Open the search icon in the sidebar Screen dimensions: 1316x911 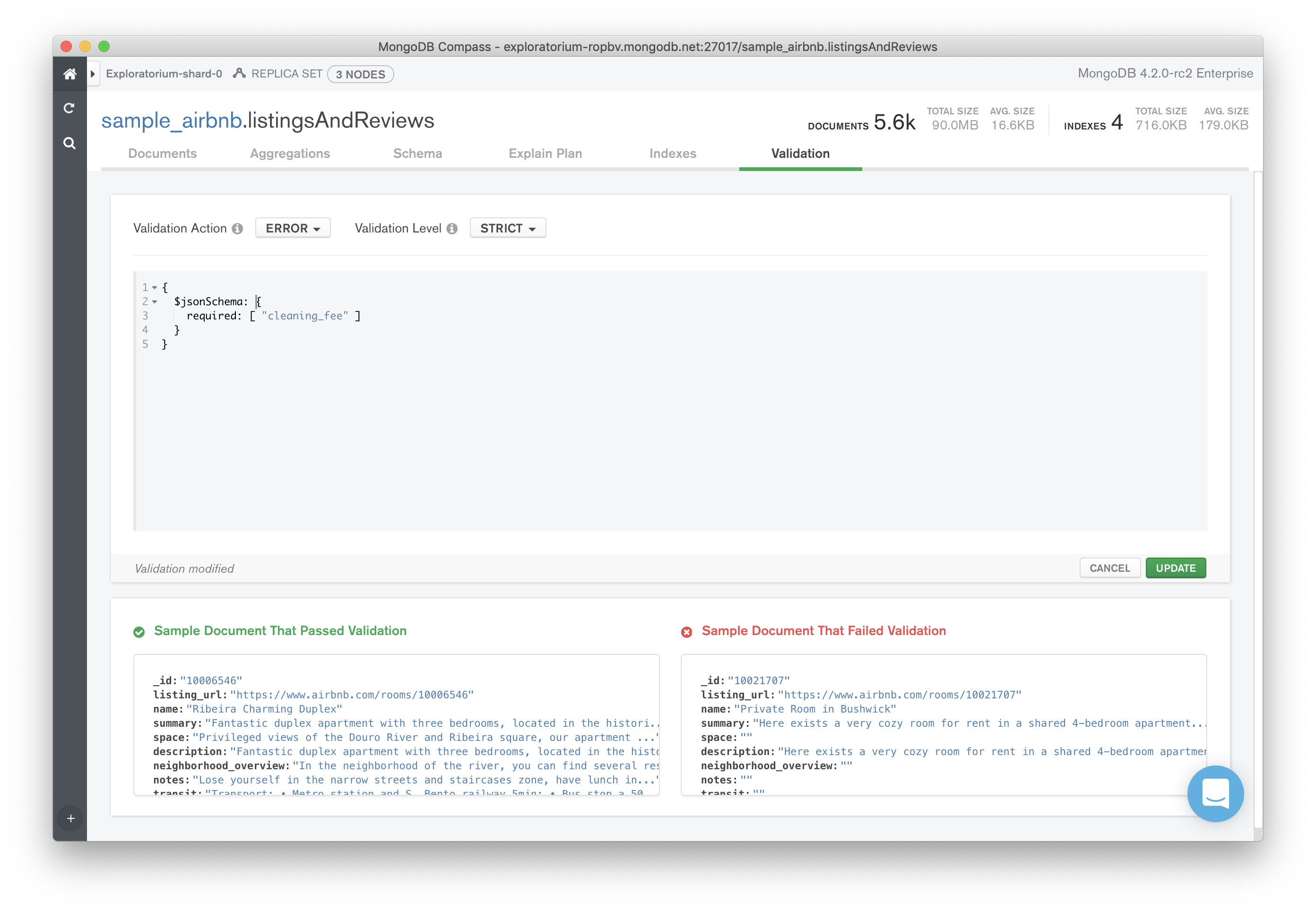69,143
